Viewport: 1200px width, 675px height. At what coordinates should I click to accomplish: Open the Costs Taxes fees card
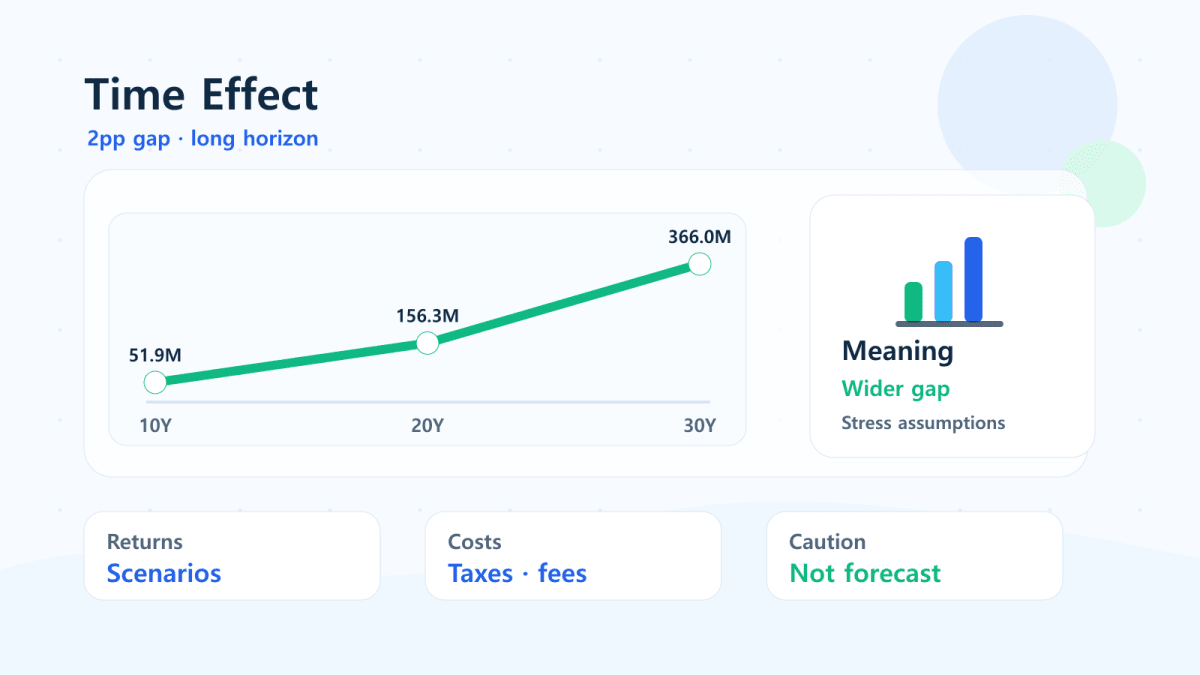[573, 556]
